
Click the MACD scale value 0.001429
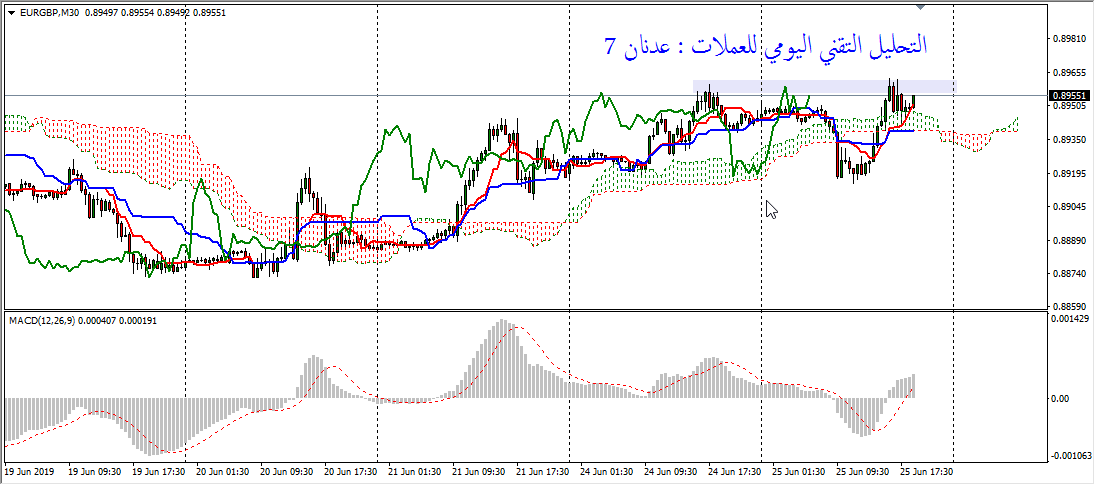1069,318
